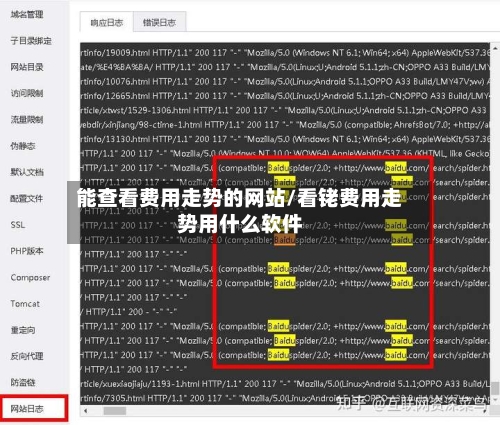Click log line xinjiang/98-ctime-1.html with AhrefsBot
Screen dimensions: 500x425
pos(285,125)
